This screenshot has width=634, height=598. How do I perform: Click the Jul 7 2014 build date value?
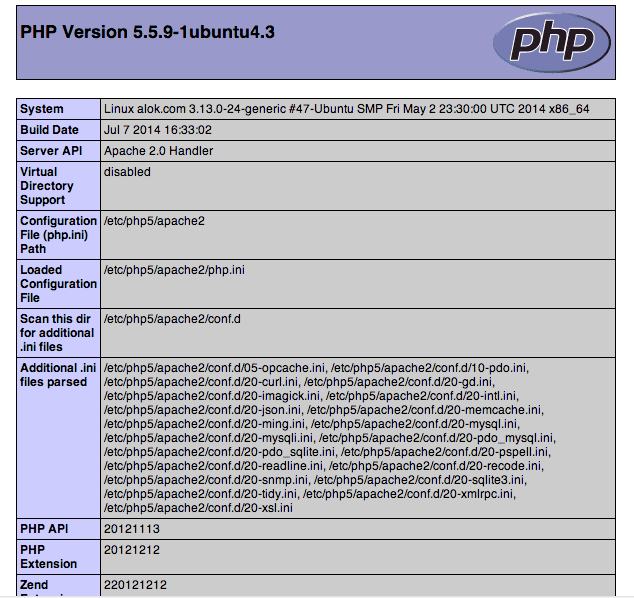[x=157, y=130]
